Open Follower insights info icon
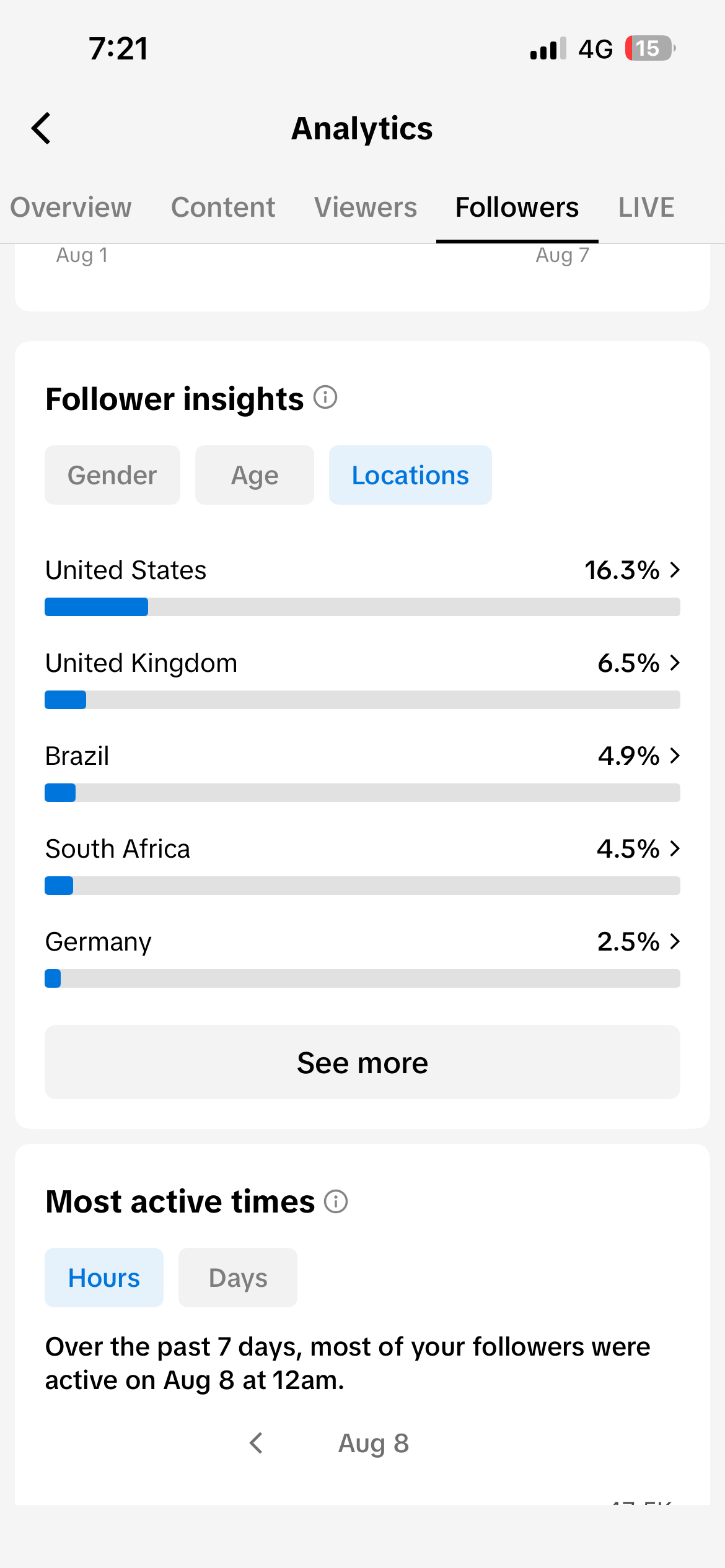The height and width of the screenshot is (1568, 725). (325, 397)
